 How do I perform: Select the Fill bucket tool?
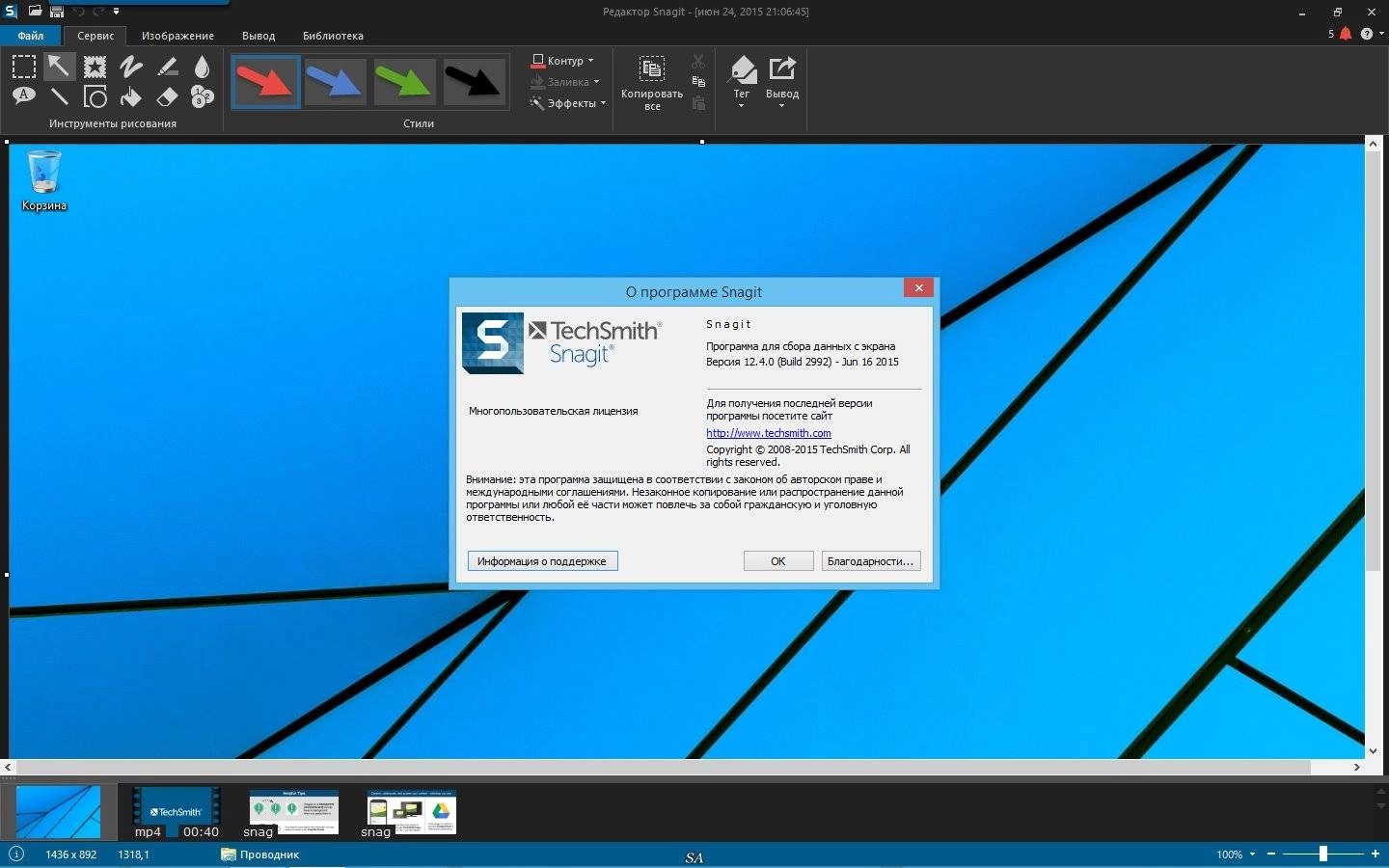tap(130, 96)
